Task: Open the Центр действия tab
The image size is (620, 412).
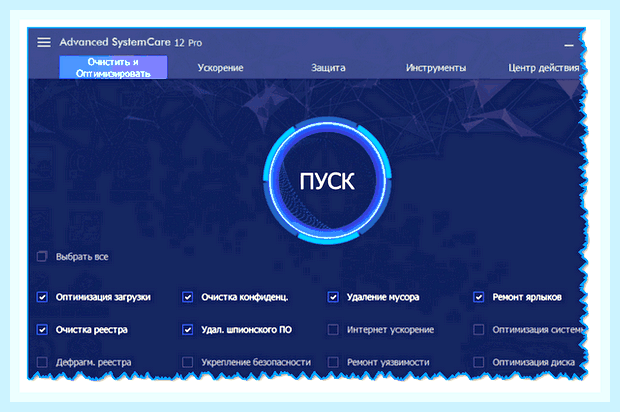Action: pos(543,68)
